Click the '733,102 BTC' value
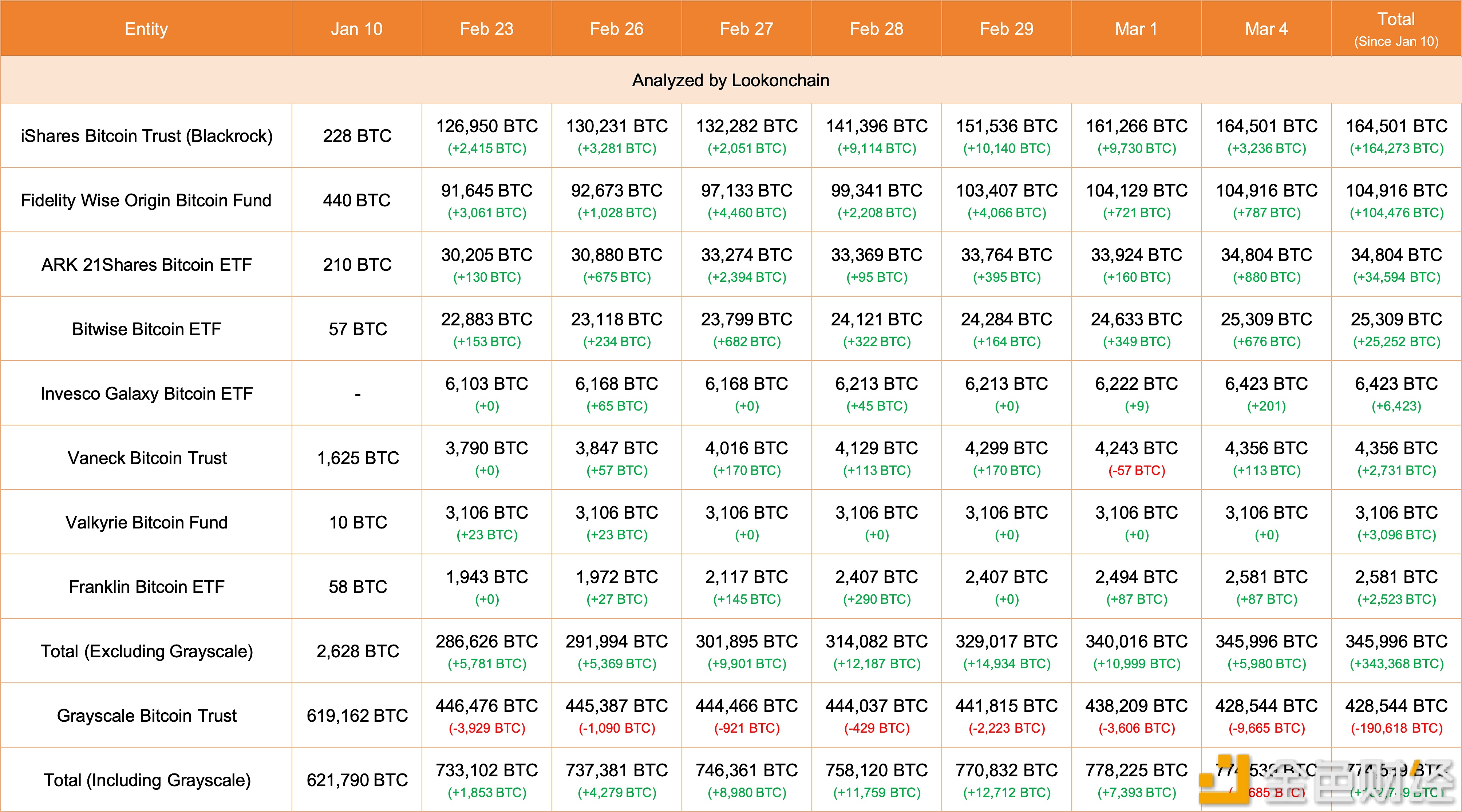This screenshot has width=1462, height=812. [486, 770]
